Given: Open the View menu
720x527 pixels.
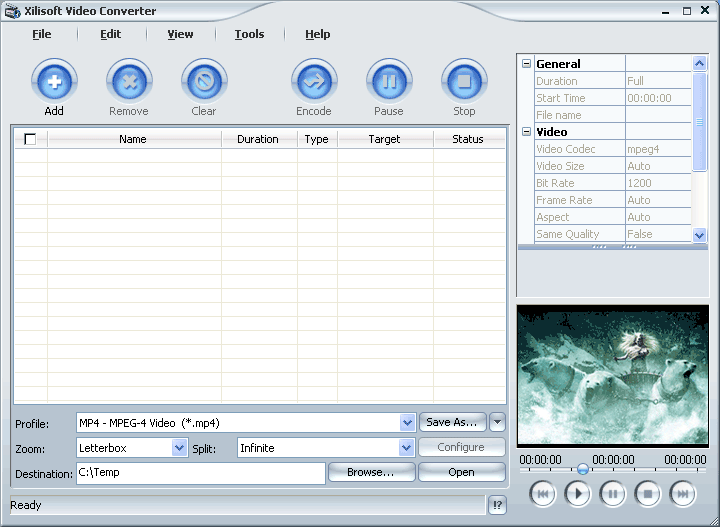Looking at the screenshot, I should (180, 34).
